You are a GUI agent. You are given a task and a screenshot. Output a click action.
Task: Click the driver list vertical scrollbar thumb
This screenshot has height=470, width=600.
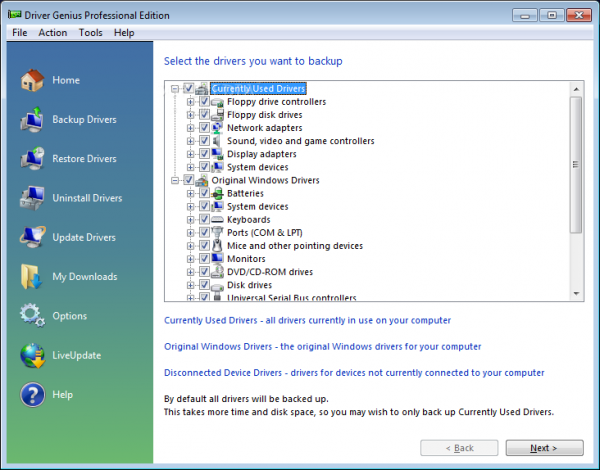click(576, 165)
